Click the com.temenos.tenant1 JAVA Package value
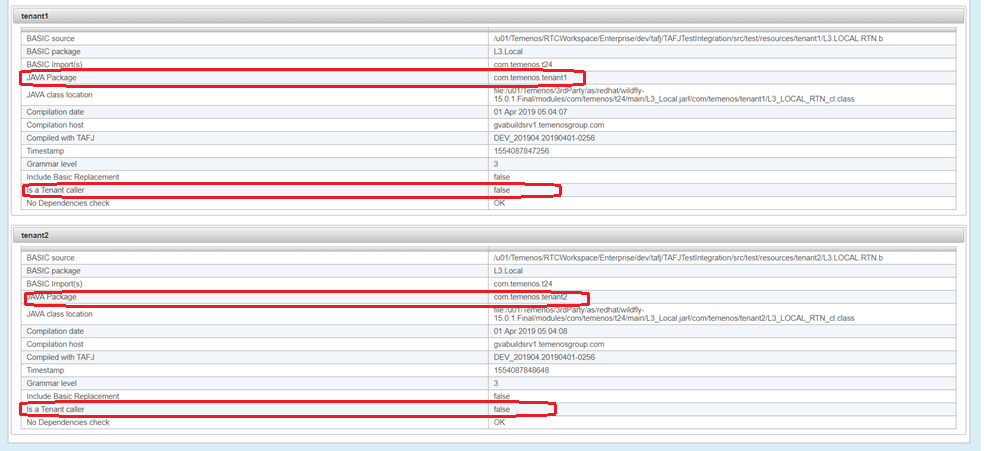Image resolution: width=984 pixels, height=451 pixels. pos(530,78)
